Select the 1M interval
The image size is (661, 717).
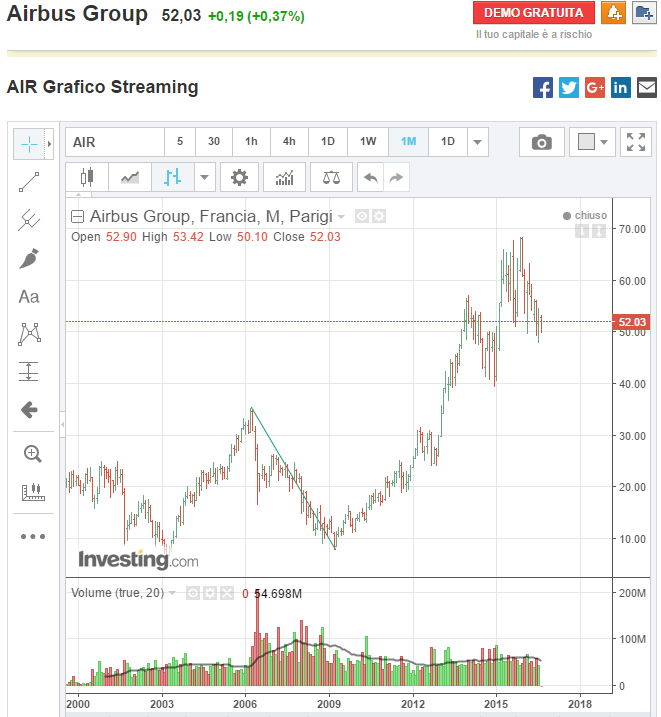409,142
